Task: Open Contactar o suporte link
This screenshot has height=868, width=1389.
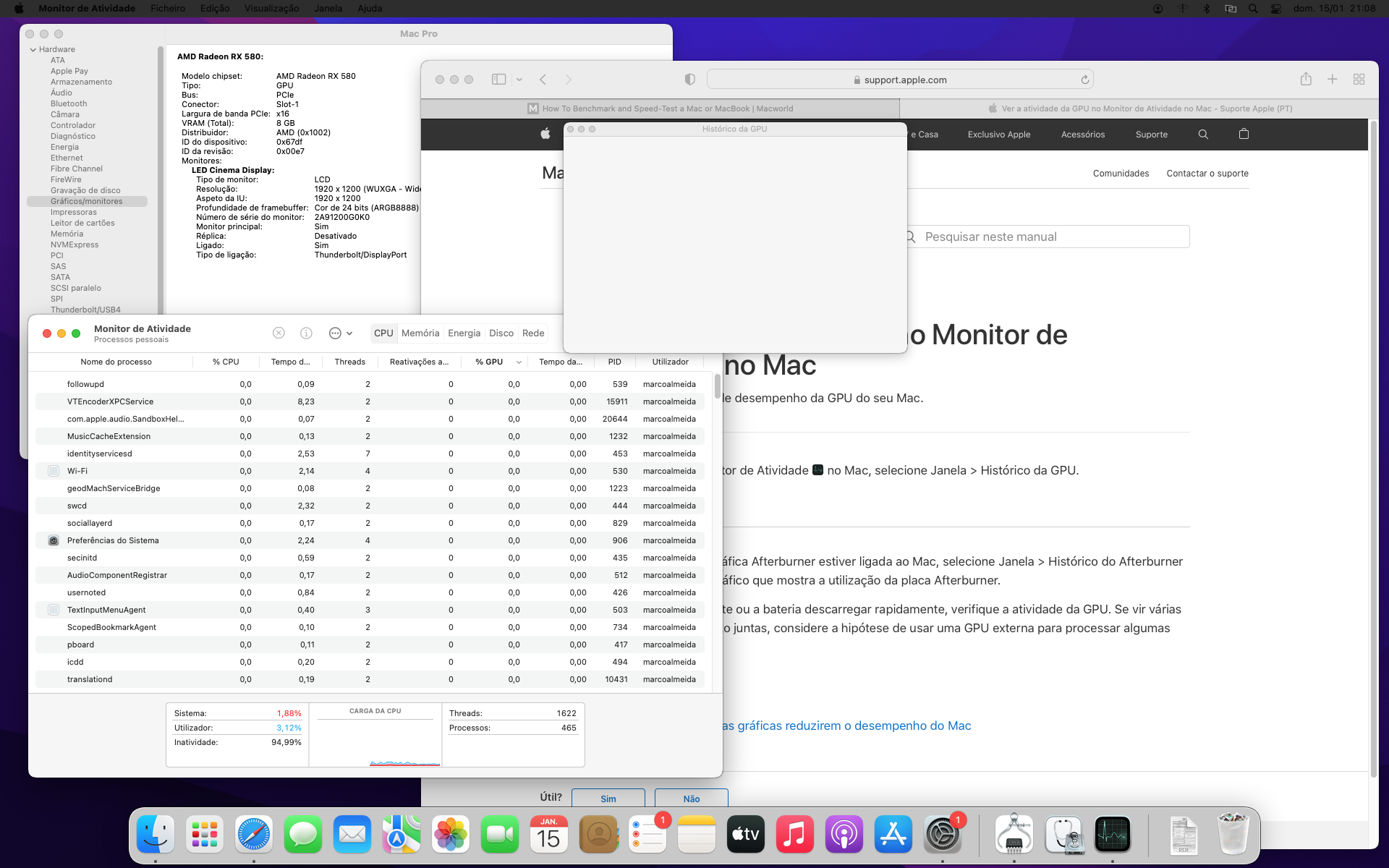Action: [x=1207, y=174]
